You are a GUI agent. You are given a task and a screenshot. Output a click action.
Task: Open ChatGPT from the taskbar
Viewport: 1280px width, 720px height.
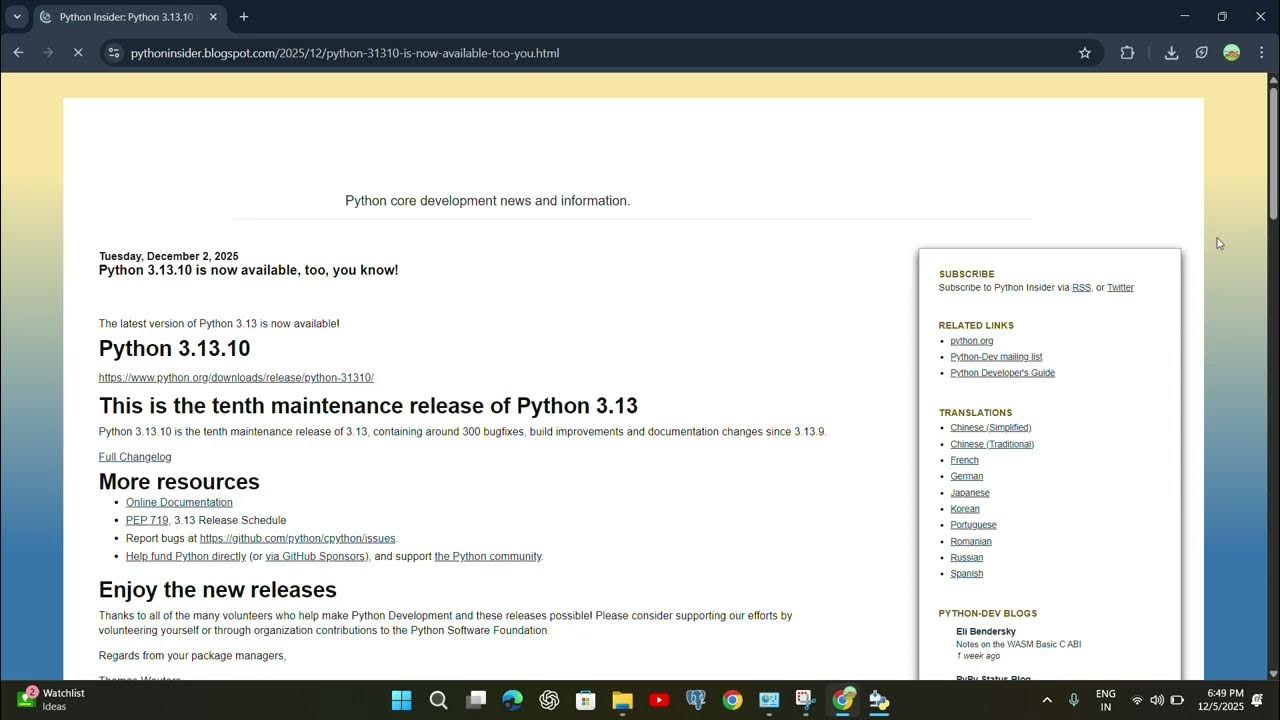tap(549, 700)
